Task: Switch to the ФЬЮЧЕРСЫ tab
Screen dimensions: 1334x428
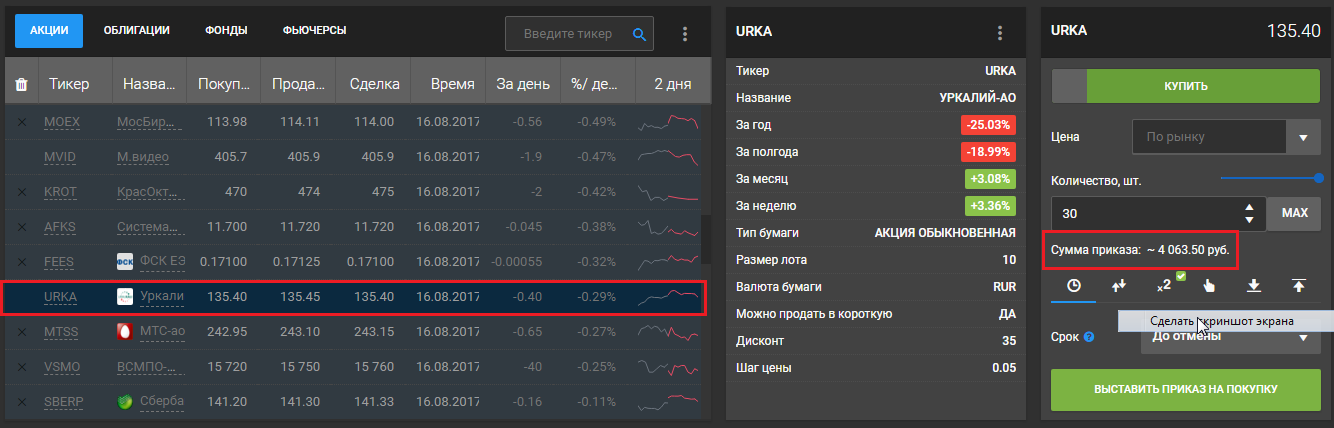Action: pos(315,31)
